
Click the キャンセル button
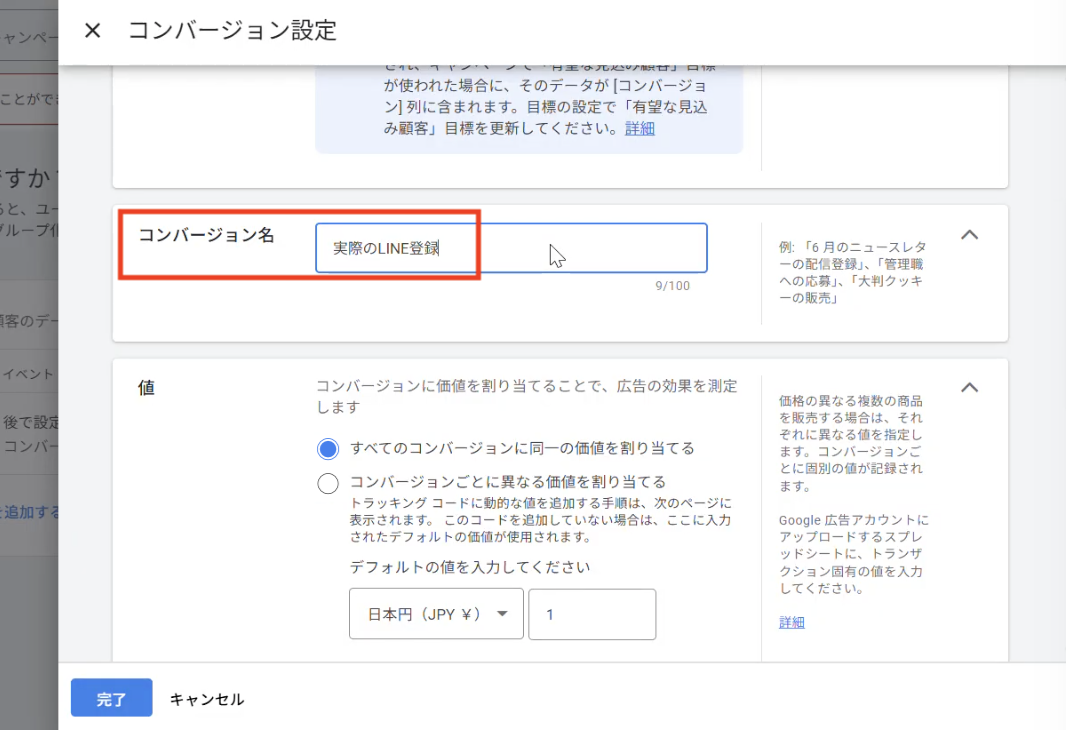(x=207, y=698)
